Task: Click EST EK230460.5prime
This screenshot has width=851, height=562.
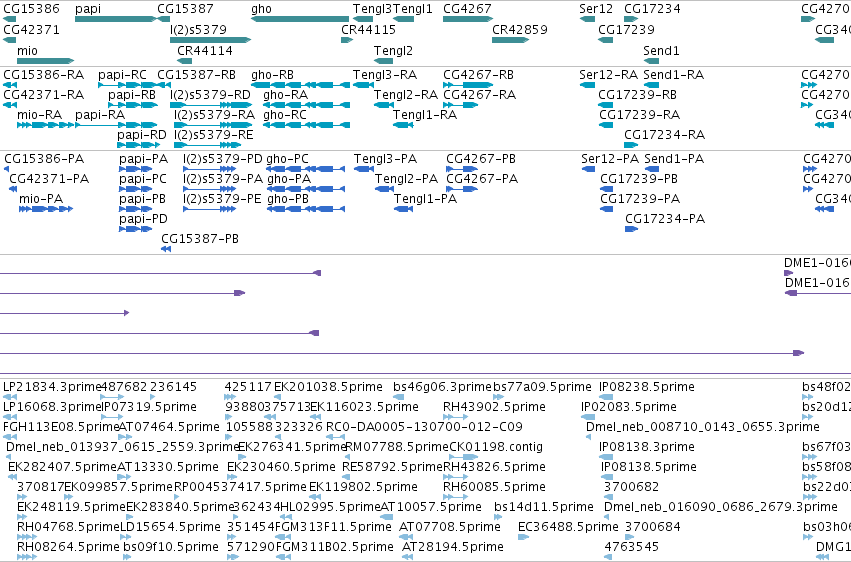Action: click(232, 477)
